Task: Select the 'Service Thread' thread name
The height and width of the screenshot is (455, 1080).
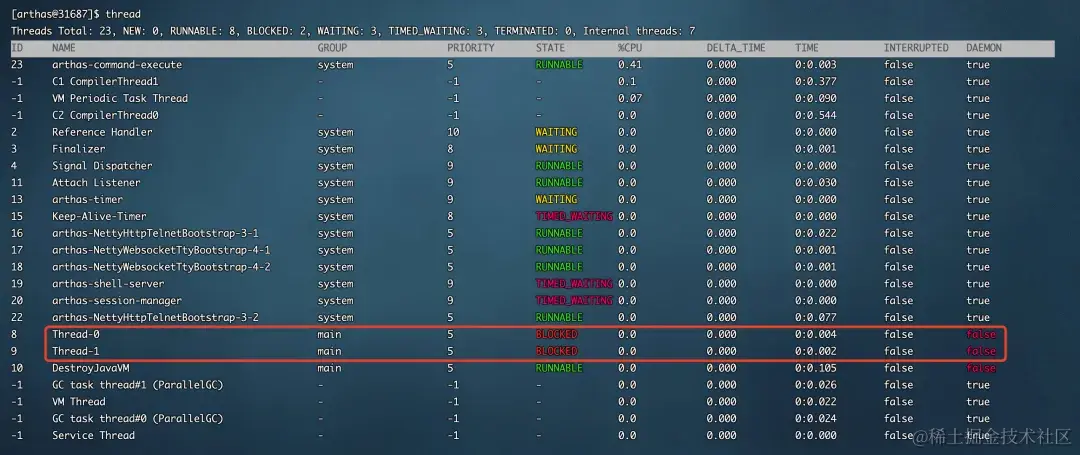Action: coord(94,436)
